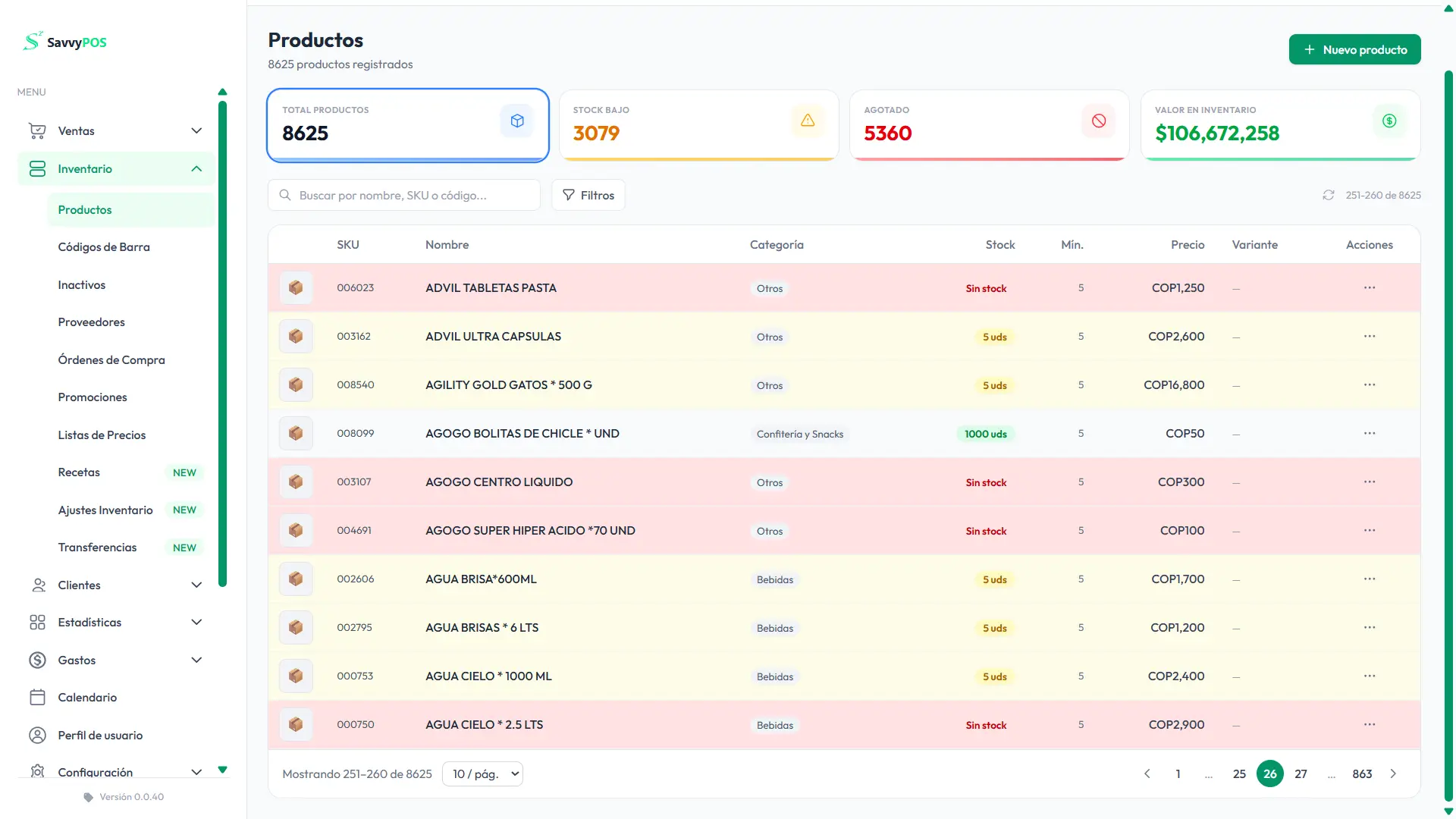1456x819 pixels.
Task: Open actions menu for ADVIL TABLETAS PASTA
Action: (x=1369, y=288)
